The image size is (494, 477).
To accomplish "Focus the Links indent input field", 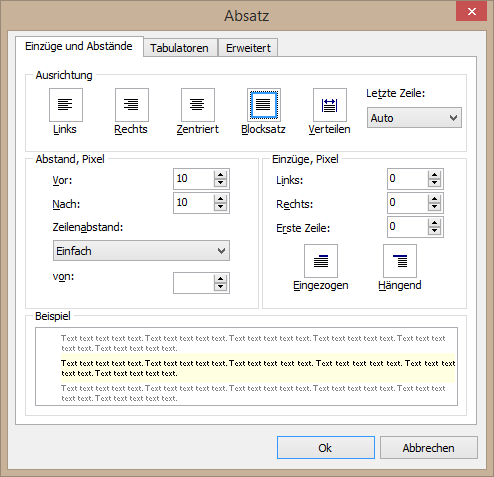I will pos(408,179).
